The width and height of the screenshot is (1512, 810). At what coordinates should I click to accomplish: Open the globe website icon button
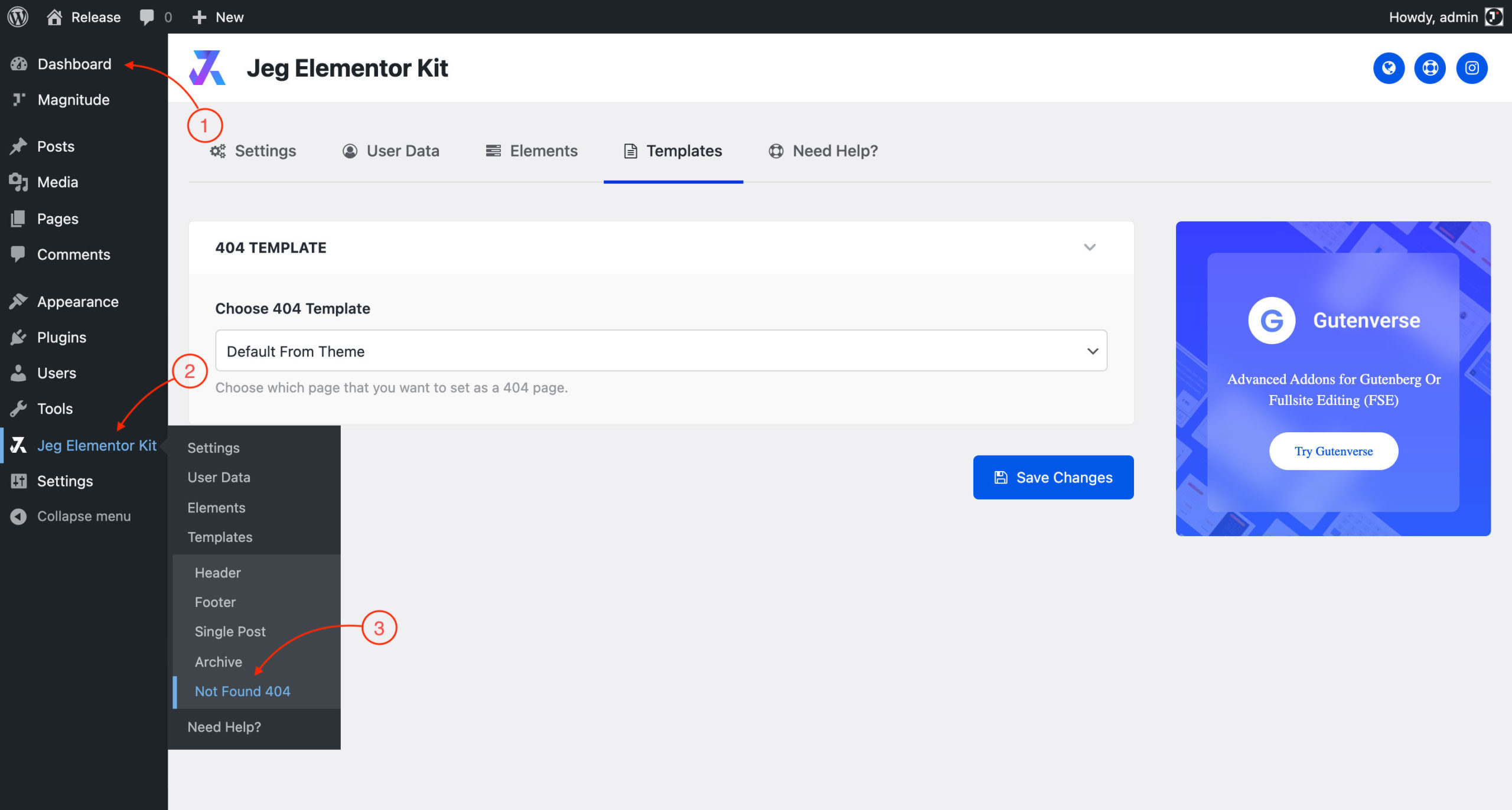1389,68
